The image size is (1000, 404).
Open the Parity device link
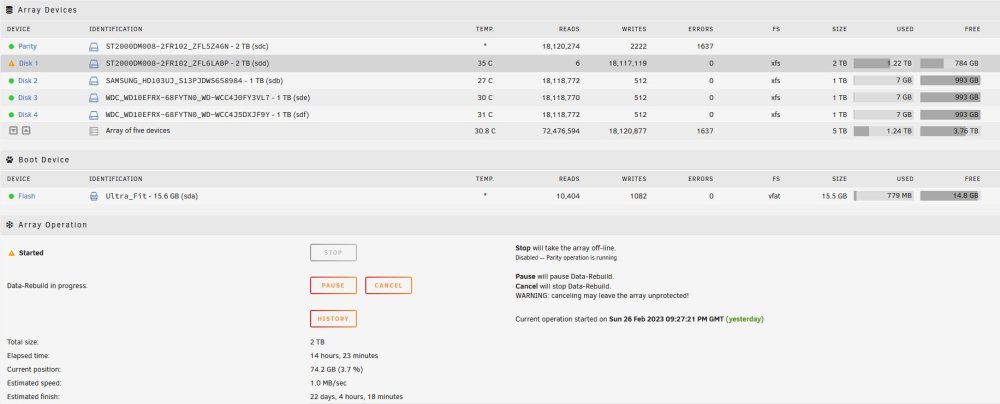click(x=27, y=47)
